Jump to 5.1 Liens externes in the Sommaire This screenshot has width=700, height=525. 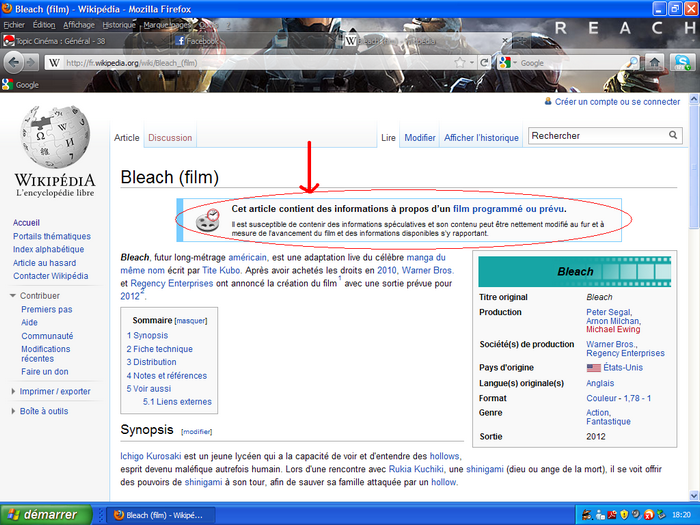177,402
